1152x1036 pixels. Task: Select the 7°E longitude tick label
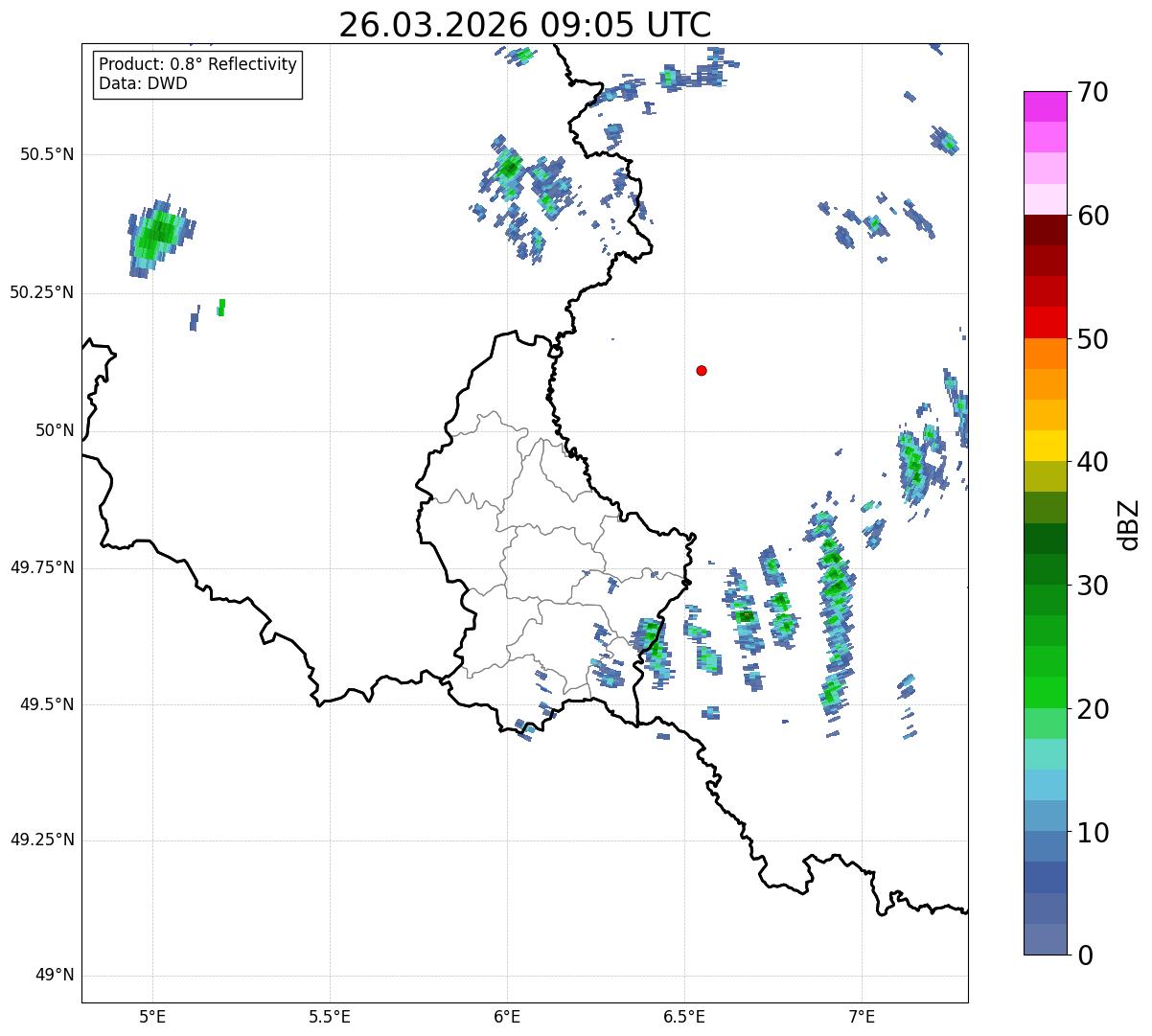pos(862,1016)
